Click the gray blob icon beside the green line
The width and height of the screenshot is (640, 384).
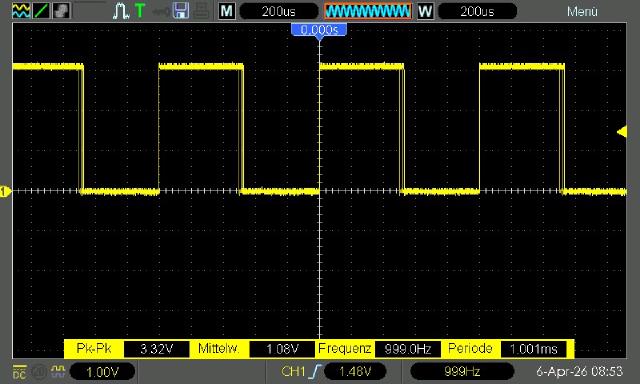pyautogui.click(x=61, y=11)
